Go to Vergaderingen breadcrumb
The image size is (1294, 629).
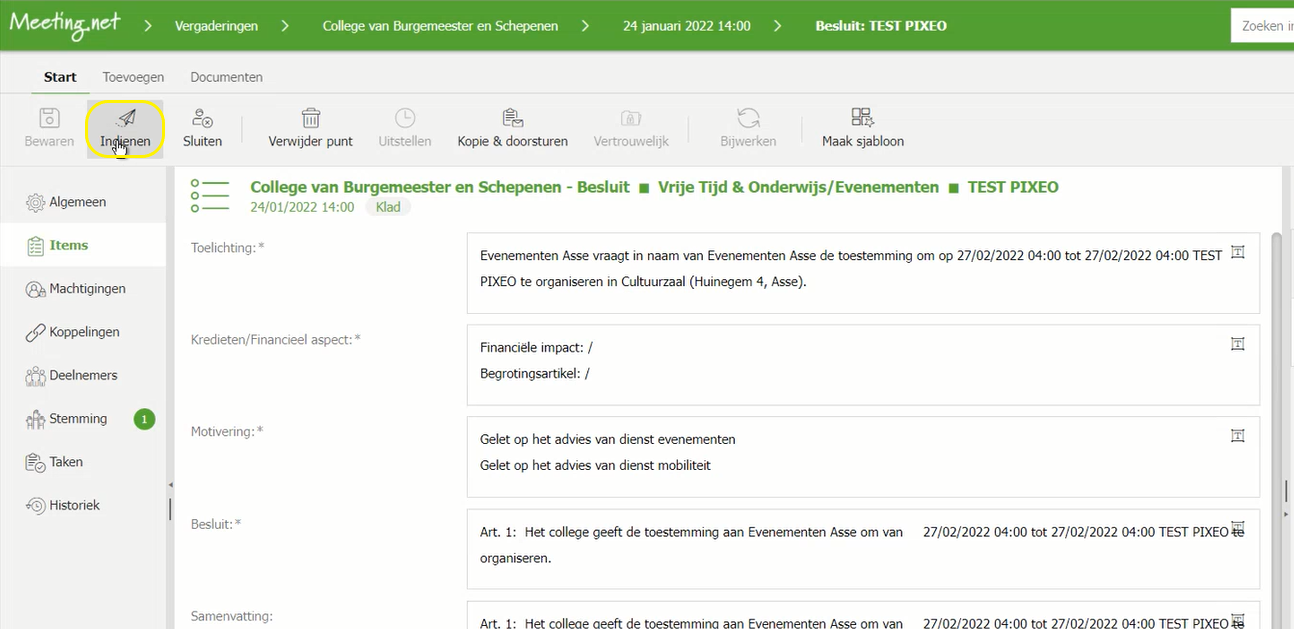coord(214,26)
